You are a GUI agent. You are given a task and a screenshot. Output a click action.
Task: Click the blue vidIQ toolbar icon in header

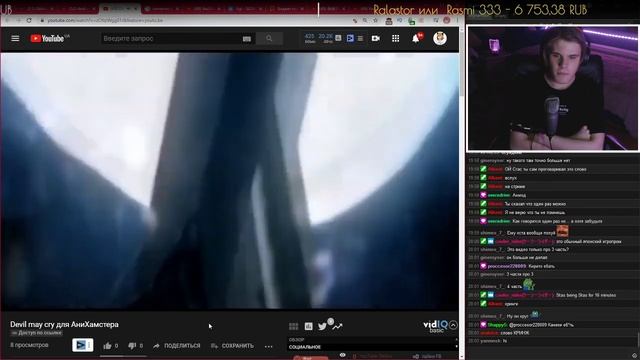click(350, 38)
